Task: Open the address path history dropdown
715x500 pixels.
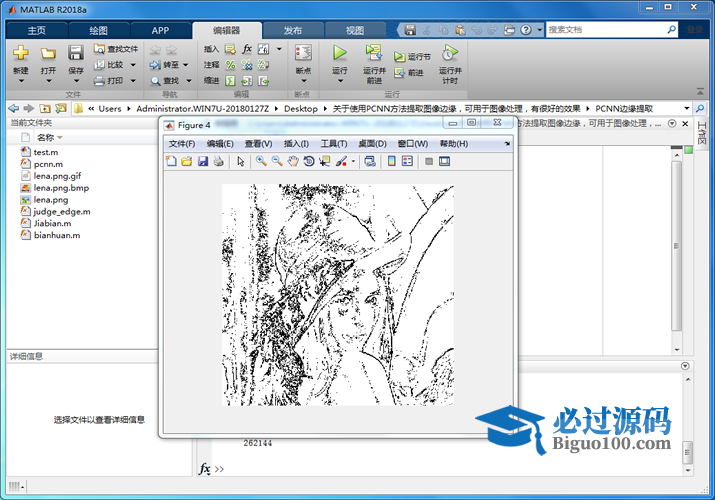Action: click(687, 108)
